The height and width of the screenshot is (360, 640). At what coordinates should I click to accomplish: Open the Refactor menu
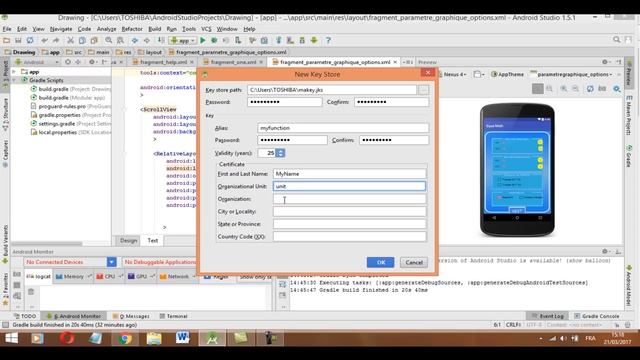click(x=132, y=29)
